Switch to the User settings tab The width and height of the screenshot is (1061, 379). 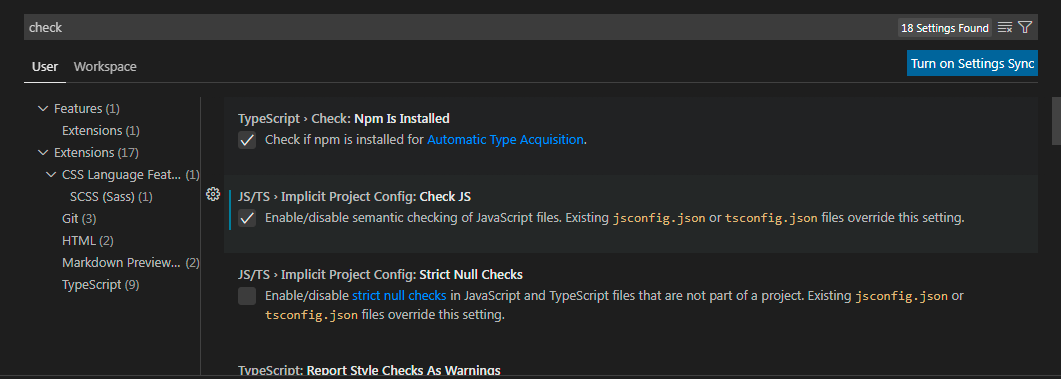[x=45, y=66]
